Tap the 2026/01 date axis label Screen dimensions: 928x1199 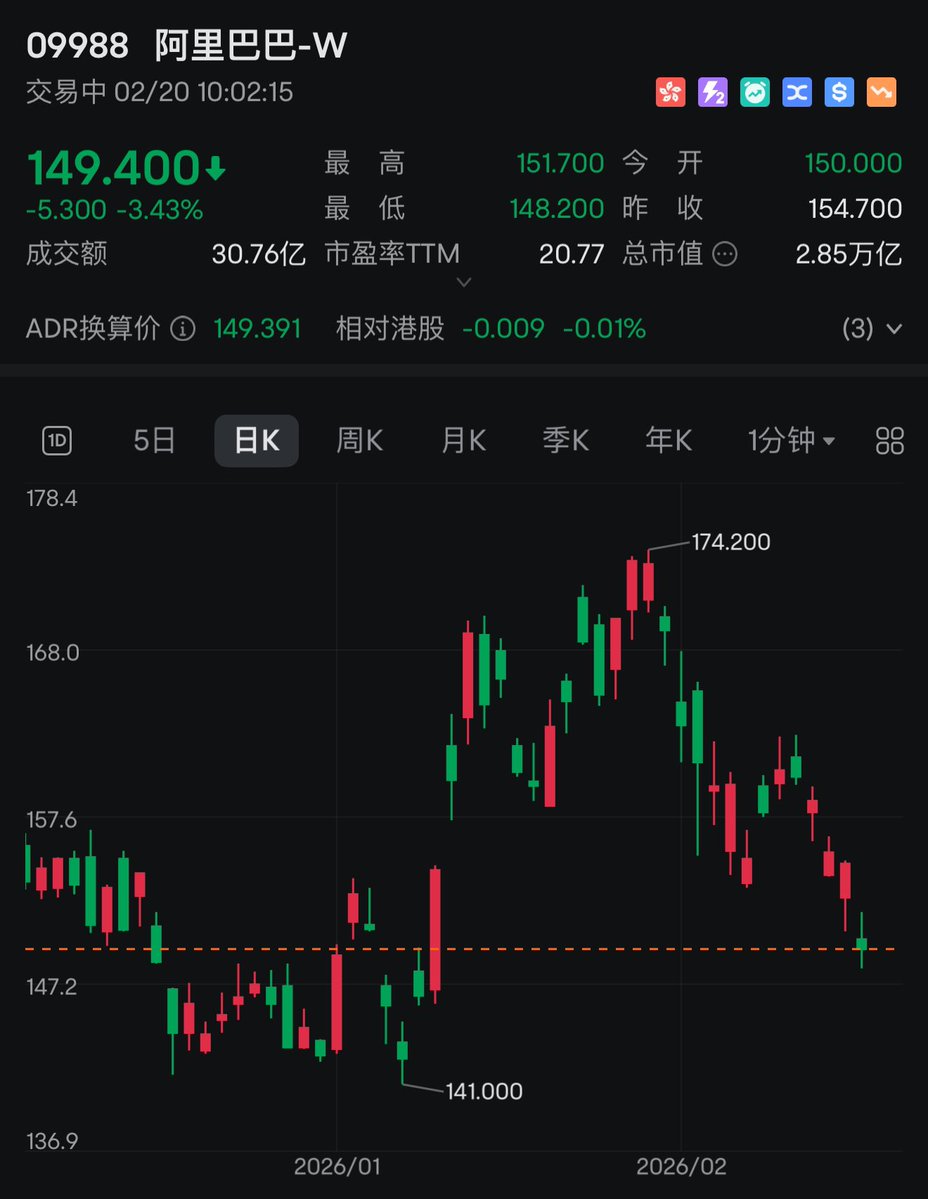click(337, 1167)
